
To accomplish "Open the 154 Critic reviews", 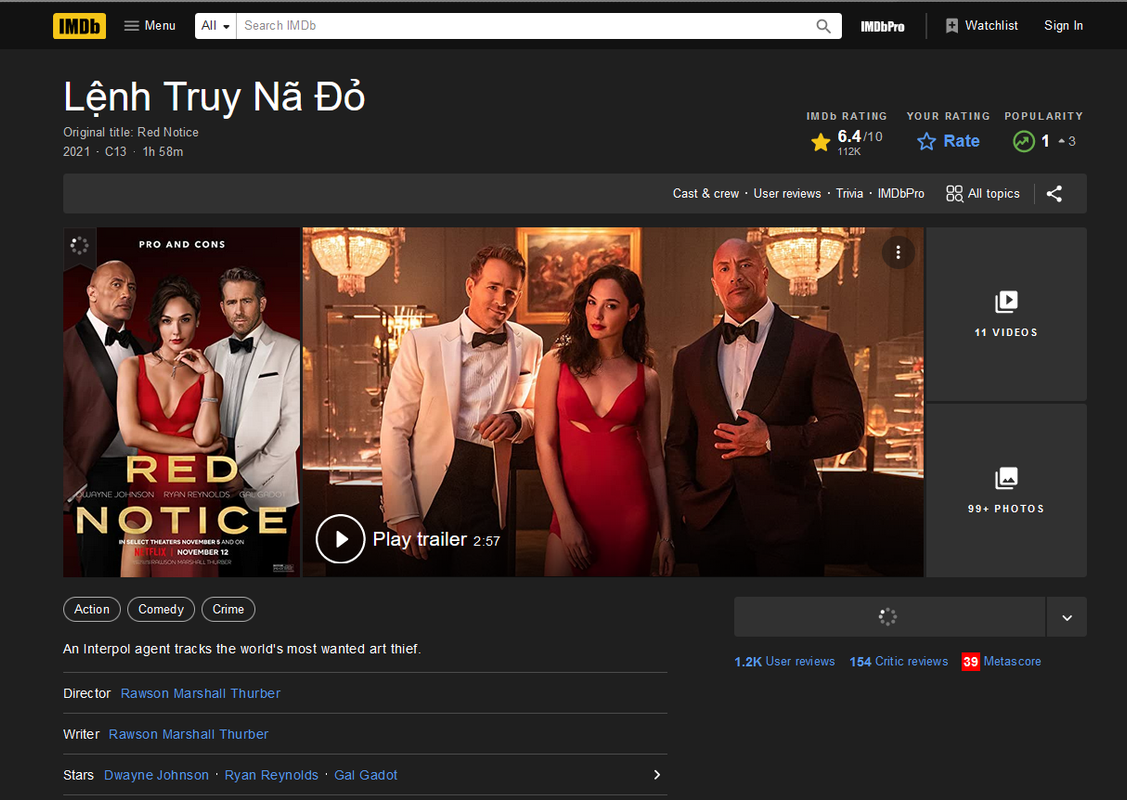I will tap(898, 661).
